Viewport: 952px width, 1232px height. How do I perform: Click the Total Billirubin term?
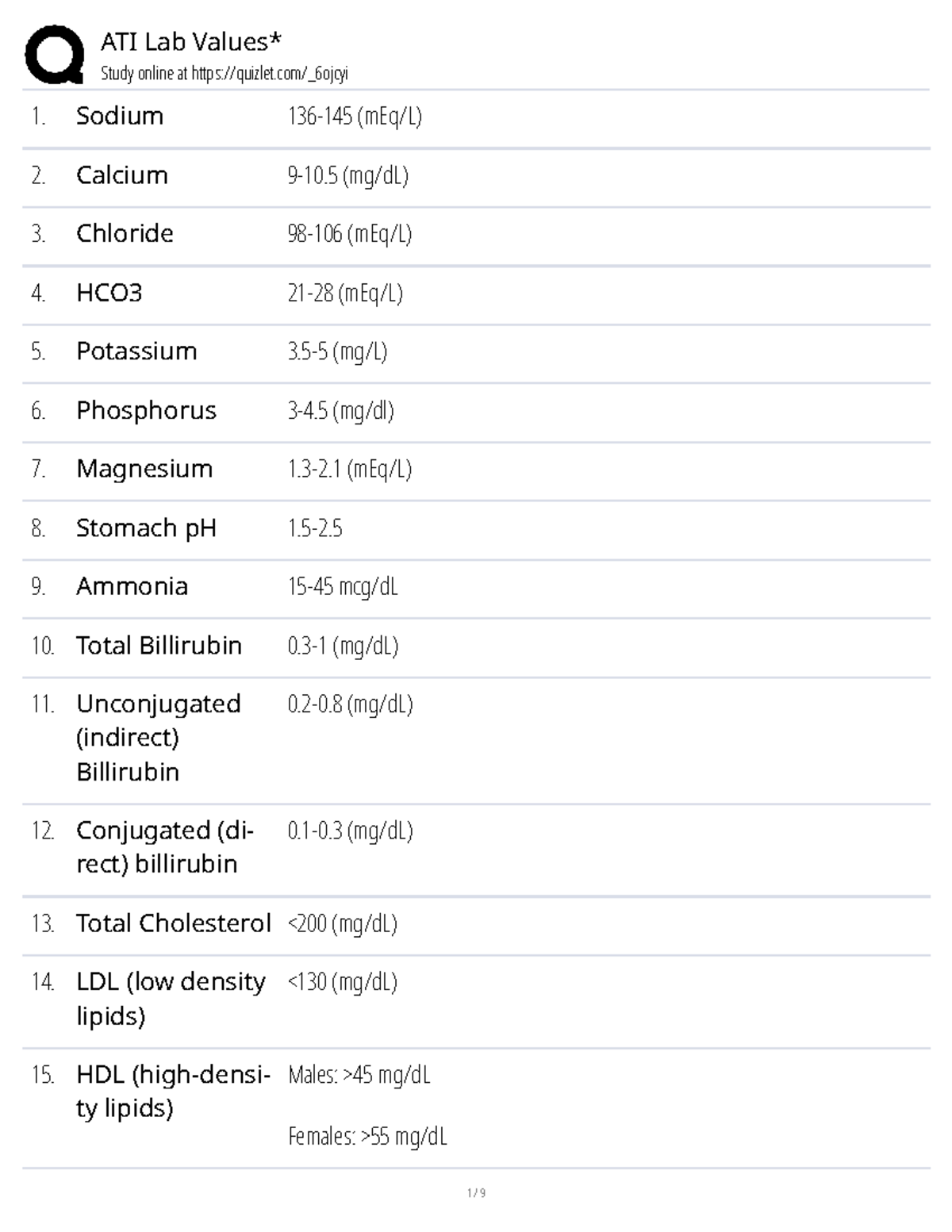[159, 645]
